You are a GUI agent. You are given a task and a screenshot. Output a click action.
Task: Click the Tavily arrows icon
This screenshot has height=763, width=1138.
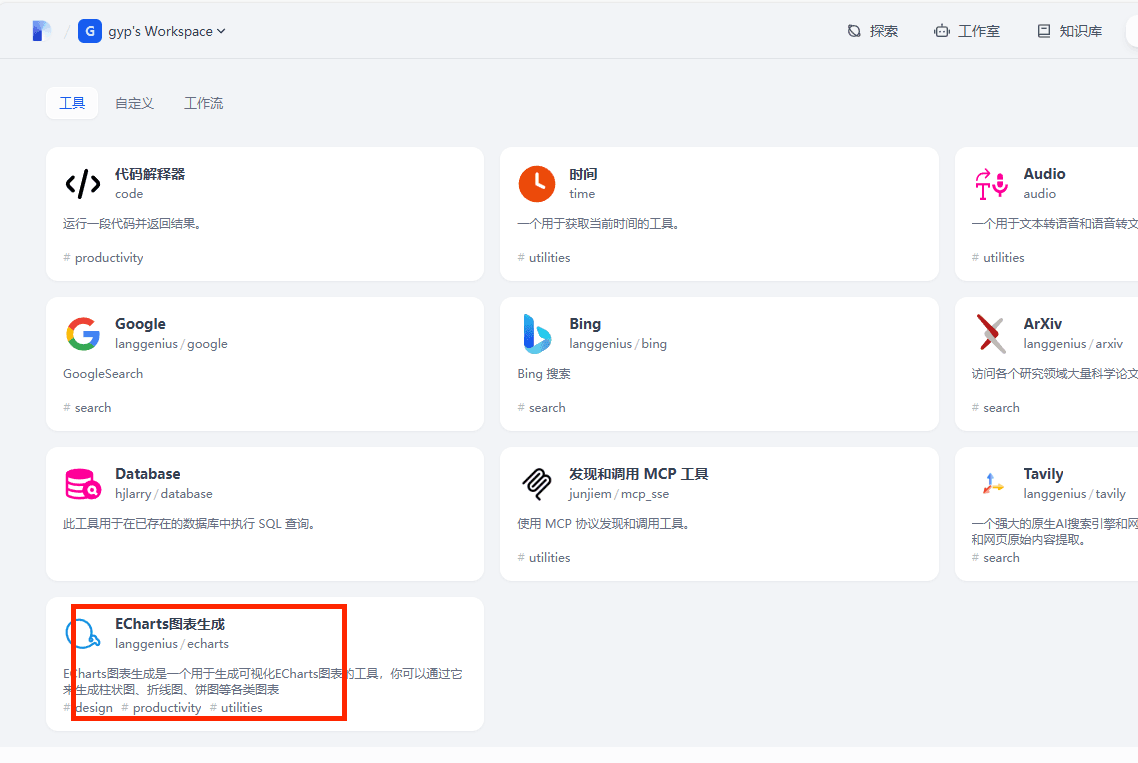991,483
